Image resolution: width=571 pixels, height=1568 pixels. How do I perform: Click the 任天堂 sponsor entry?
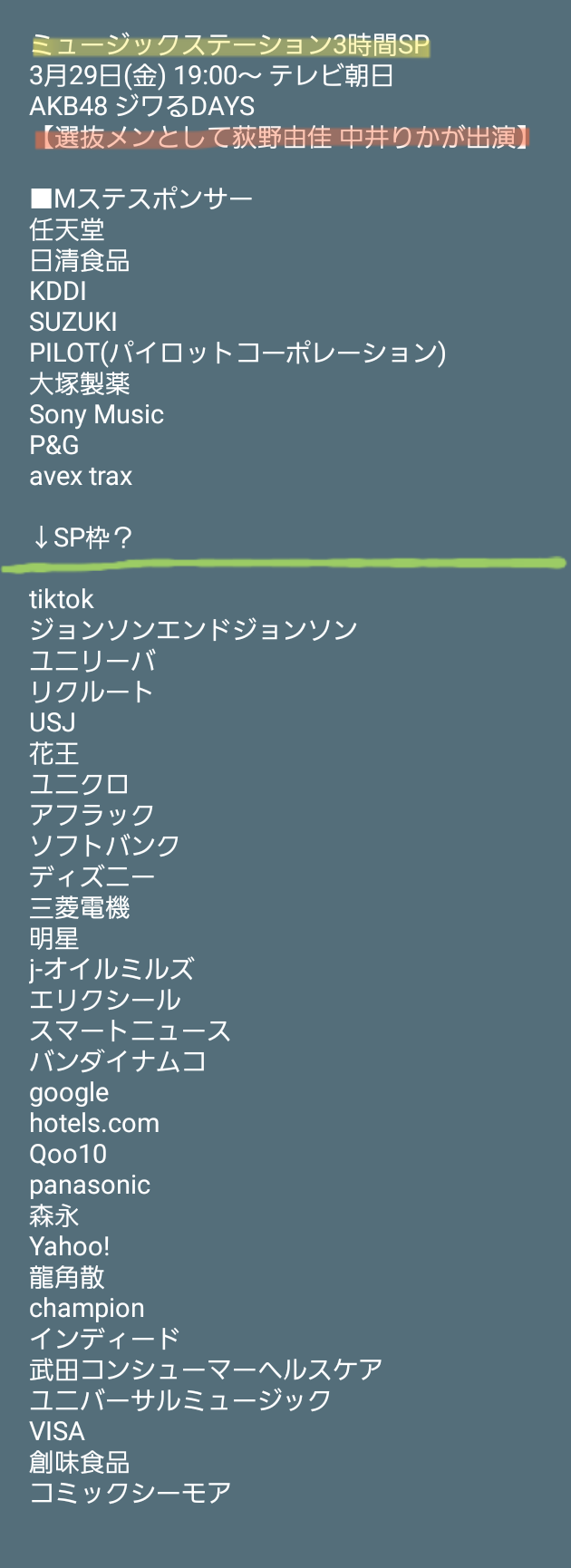(67, 230)
